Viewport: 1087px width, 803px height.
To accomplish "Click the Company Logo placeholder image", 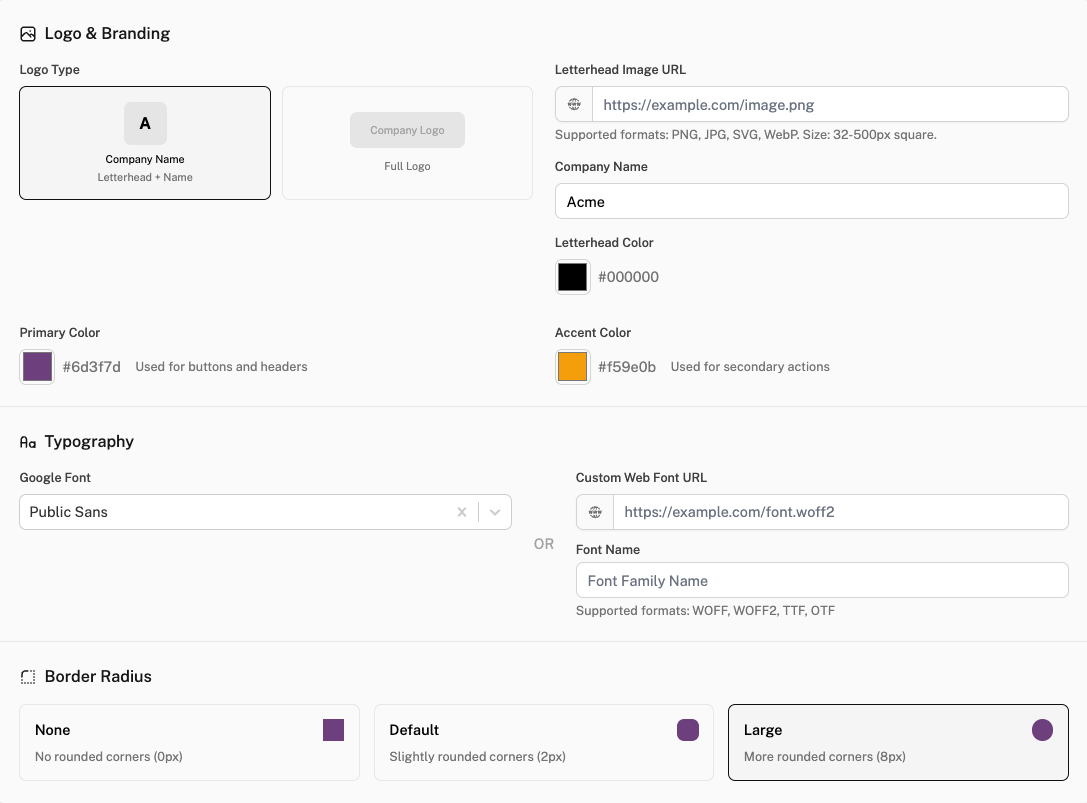I will click(407, 129).
